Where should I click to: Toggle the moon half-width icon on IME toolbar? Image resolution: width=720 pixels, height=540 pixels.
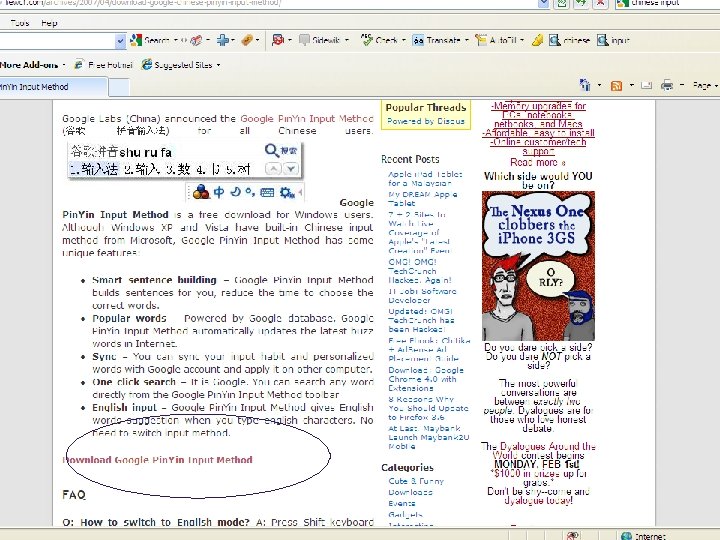pyautogui.click(x=236, y=192)
